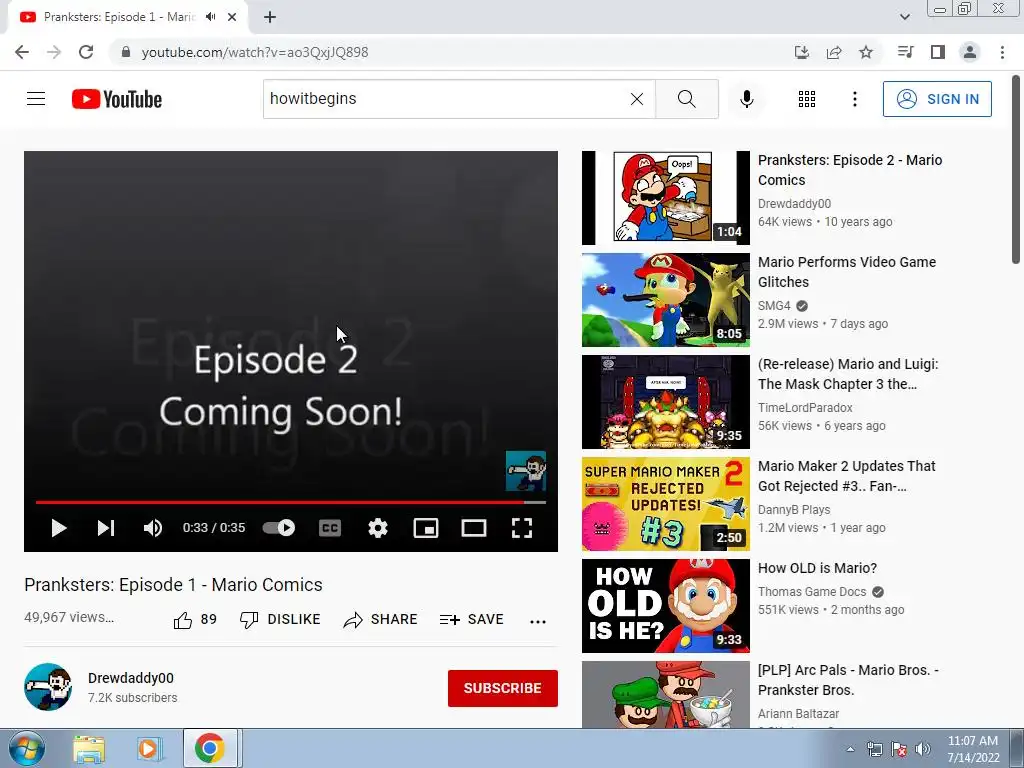Screen dimensions: 1024x768
Task: Open Mario Maker 2 Updates Rejected title
Action: coord(846,475)
